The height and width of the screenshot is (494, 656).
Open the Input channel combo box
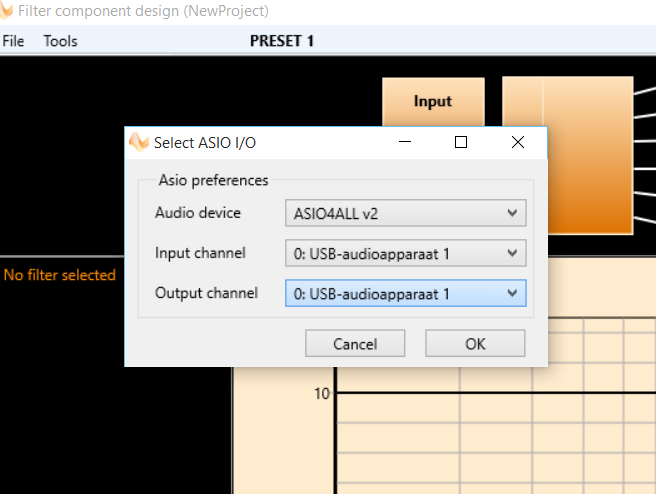(405, 253)
